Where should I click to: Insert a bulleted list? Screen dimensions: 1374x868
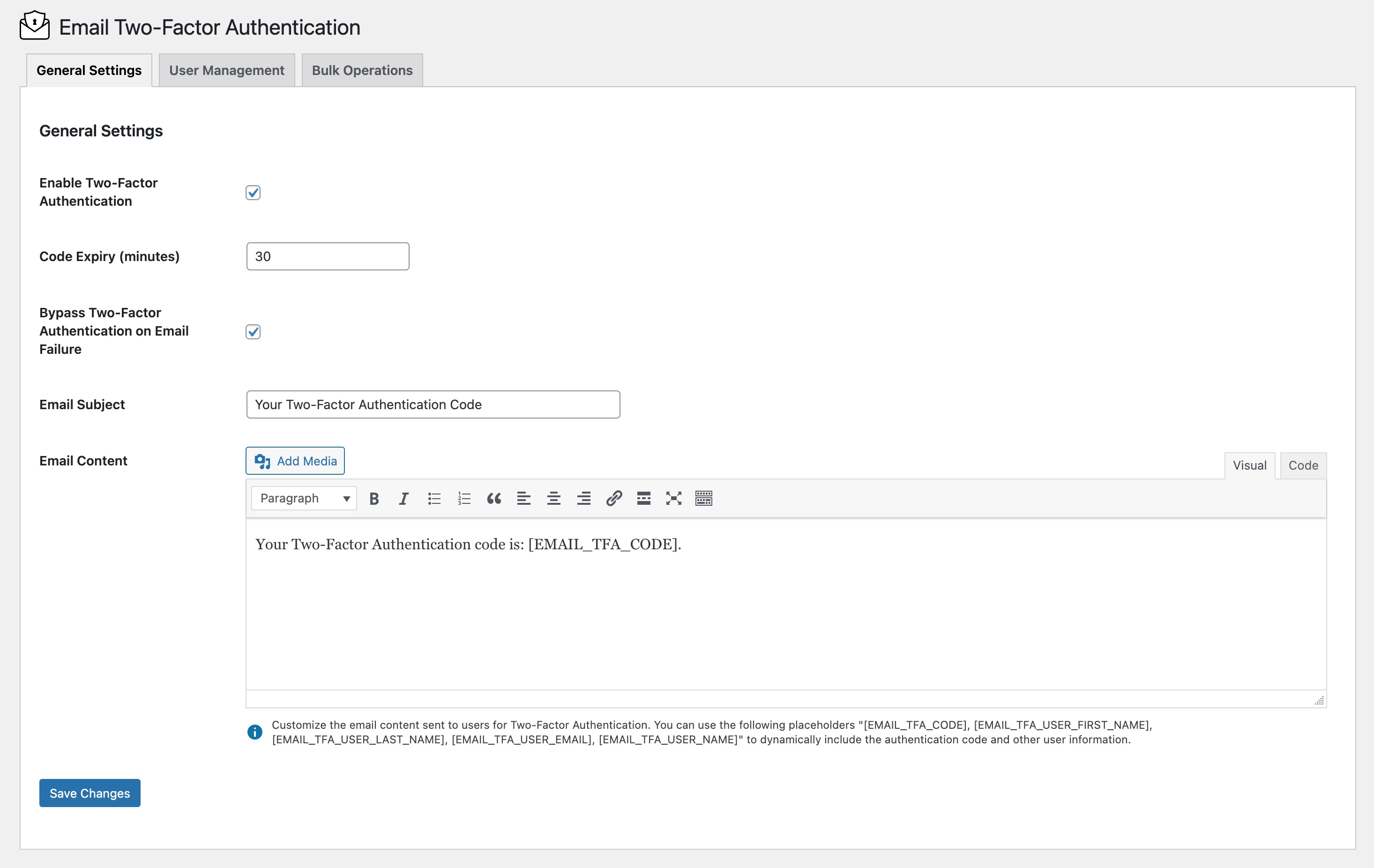click(x=434, y=498)
